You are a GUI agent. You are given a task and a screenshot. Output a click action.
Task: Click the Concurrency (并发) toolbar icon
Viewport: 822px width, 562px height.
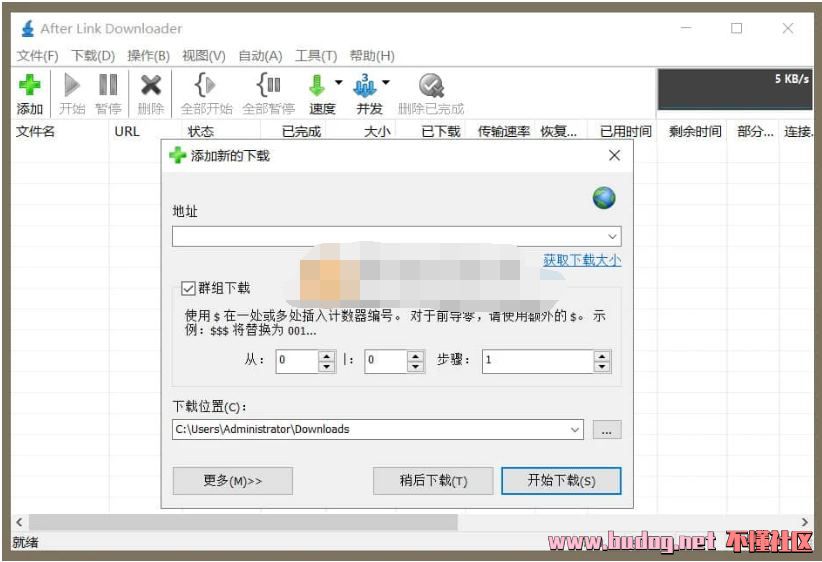(365, 85)
